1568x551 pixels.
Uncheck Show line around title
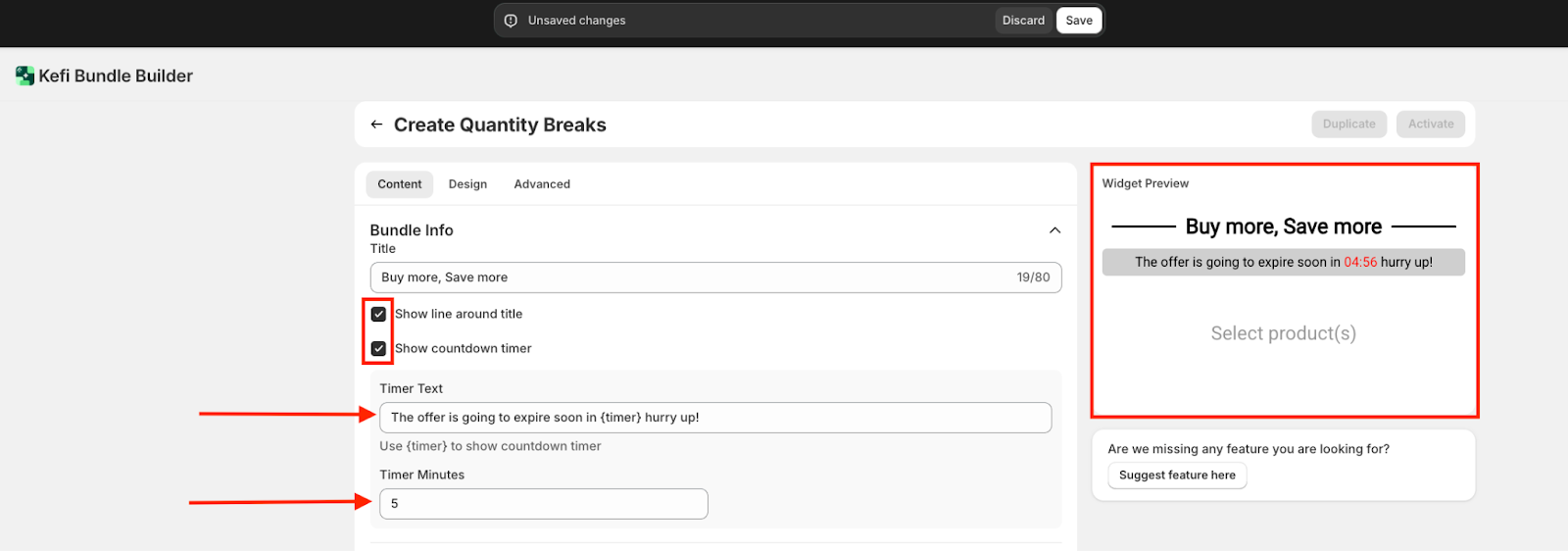pos(378,315)
